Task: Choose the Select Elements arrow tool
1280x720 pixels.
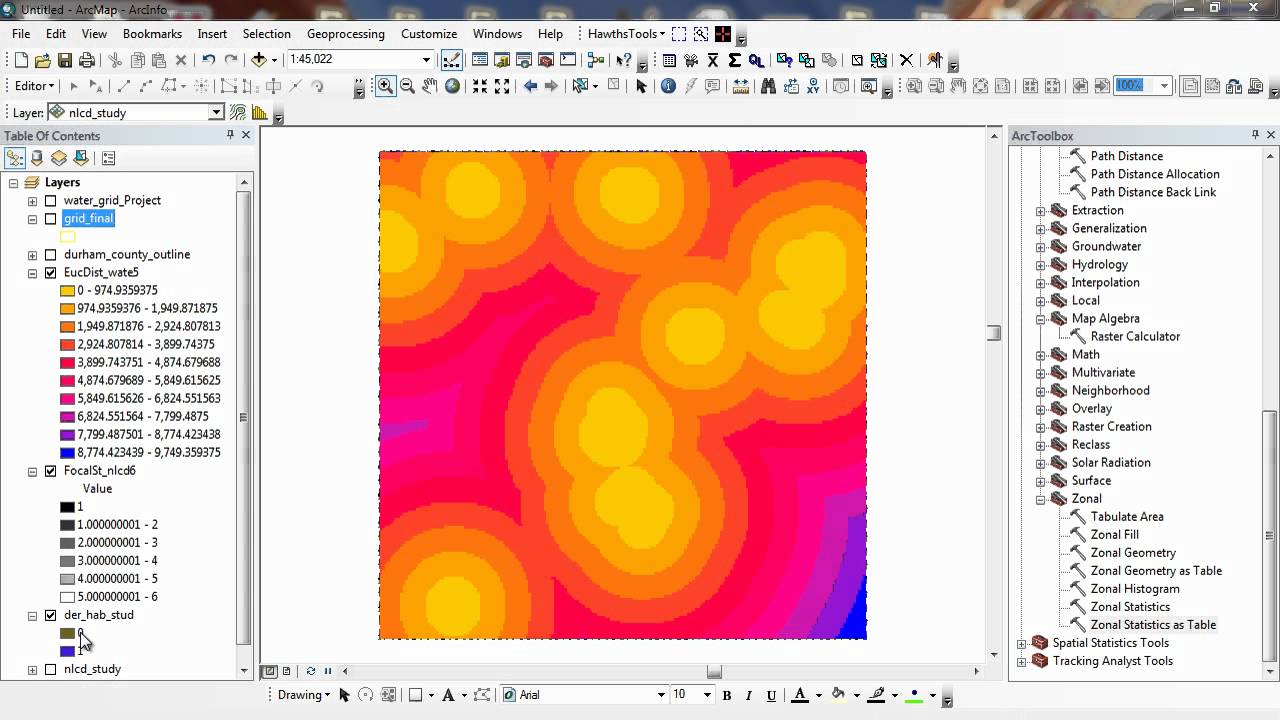Action: pos(641,86)
